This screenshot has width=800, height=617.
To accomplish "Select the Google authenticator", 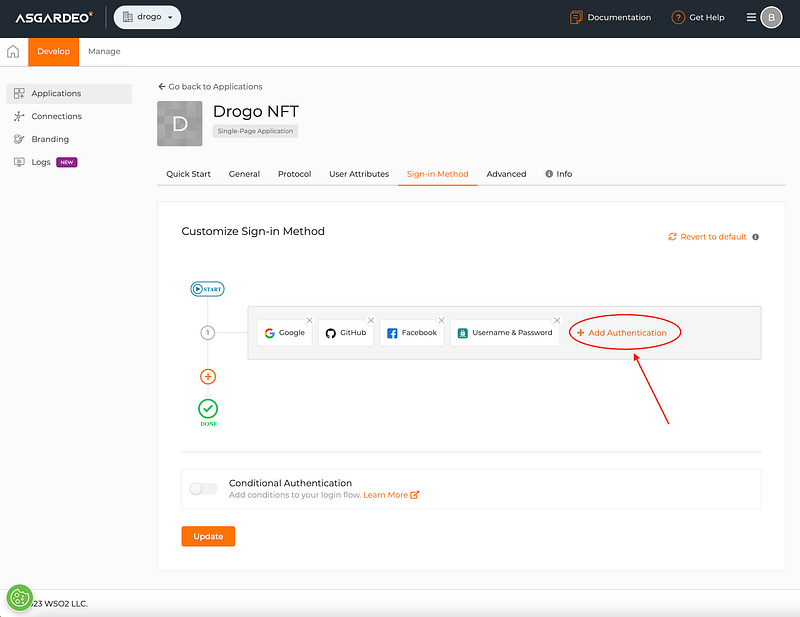I will tap(285, 333).
